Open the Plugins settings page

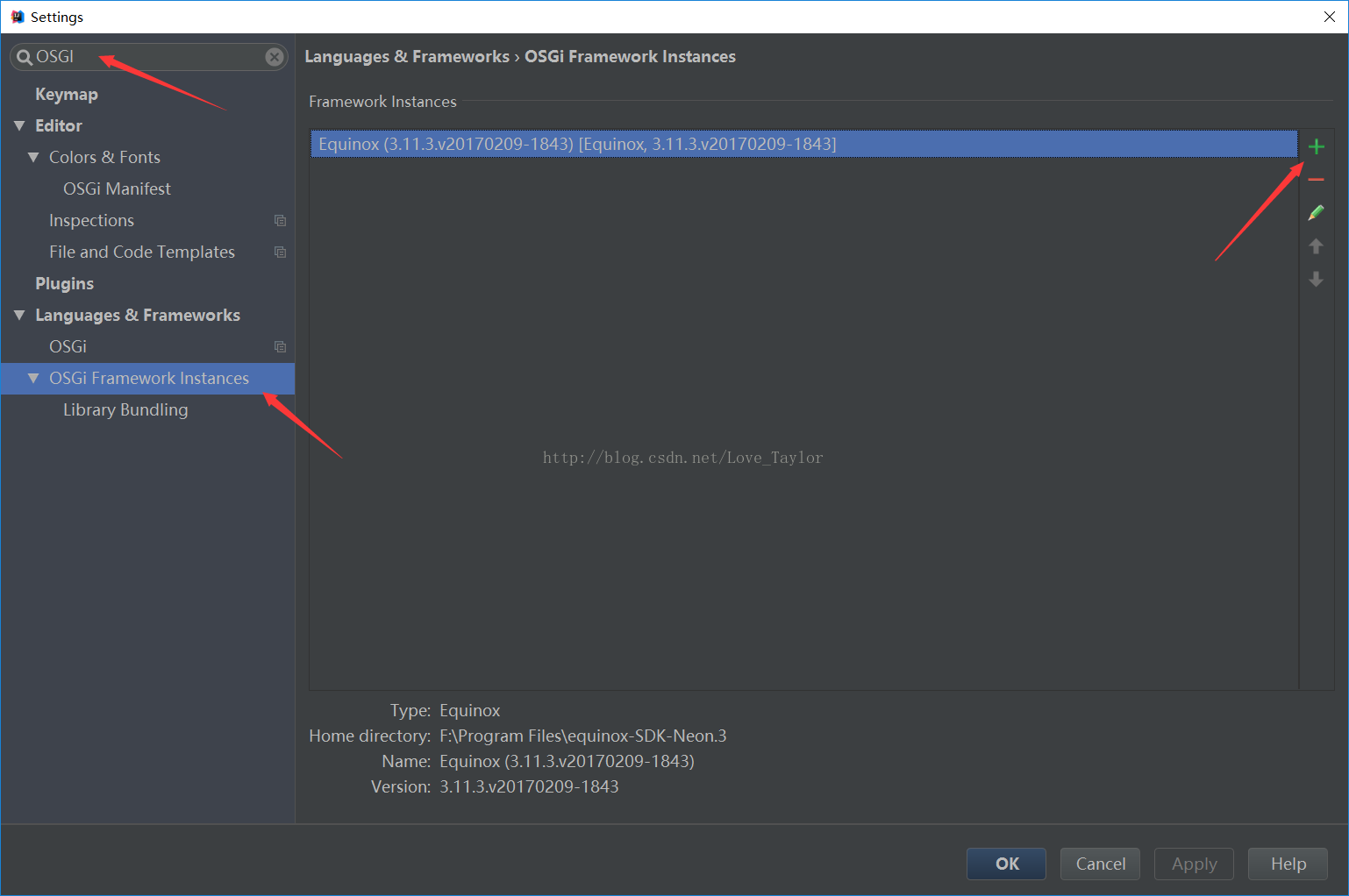[x=64, y=284]
